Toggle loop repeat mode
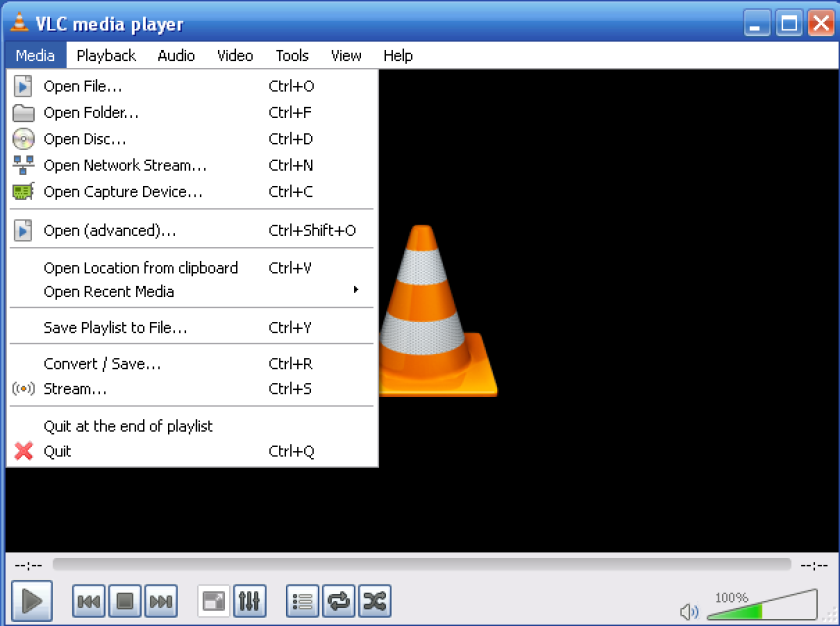Screen dimensions: 840x626 pyautogui.click(x=339, y=601)
